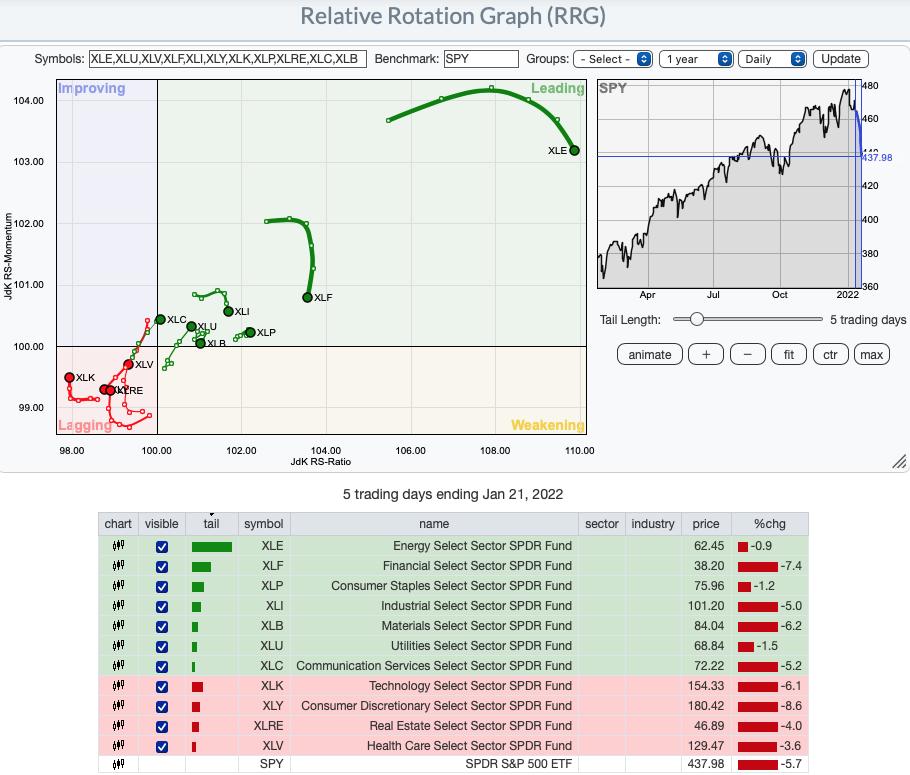The image size is (910, 775).
Task: Open the chart icon for XLF row
Action: pyautogui.click(x=118, y=566)
